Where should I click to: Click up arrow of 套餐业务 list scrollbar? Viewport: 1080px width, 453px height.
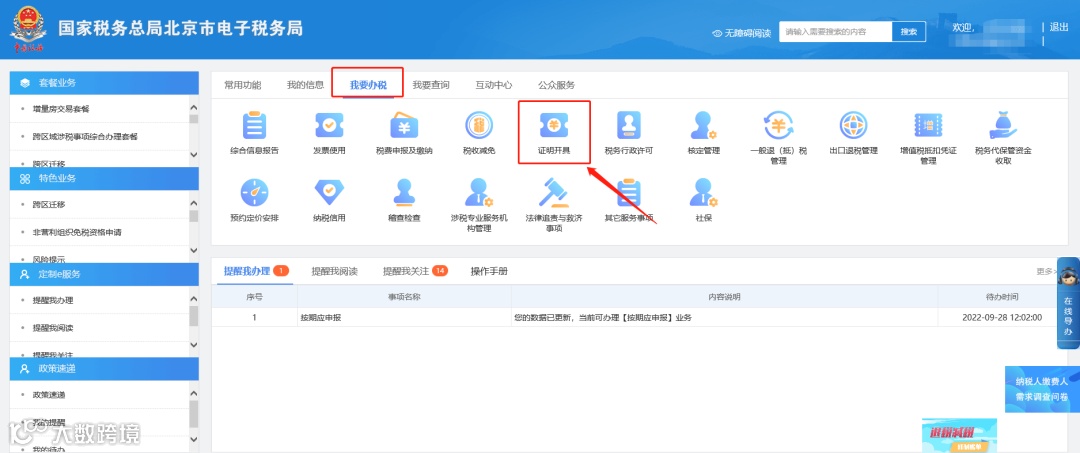[194, 107]
